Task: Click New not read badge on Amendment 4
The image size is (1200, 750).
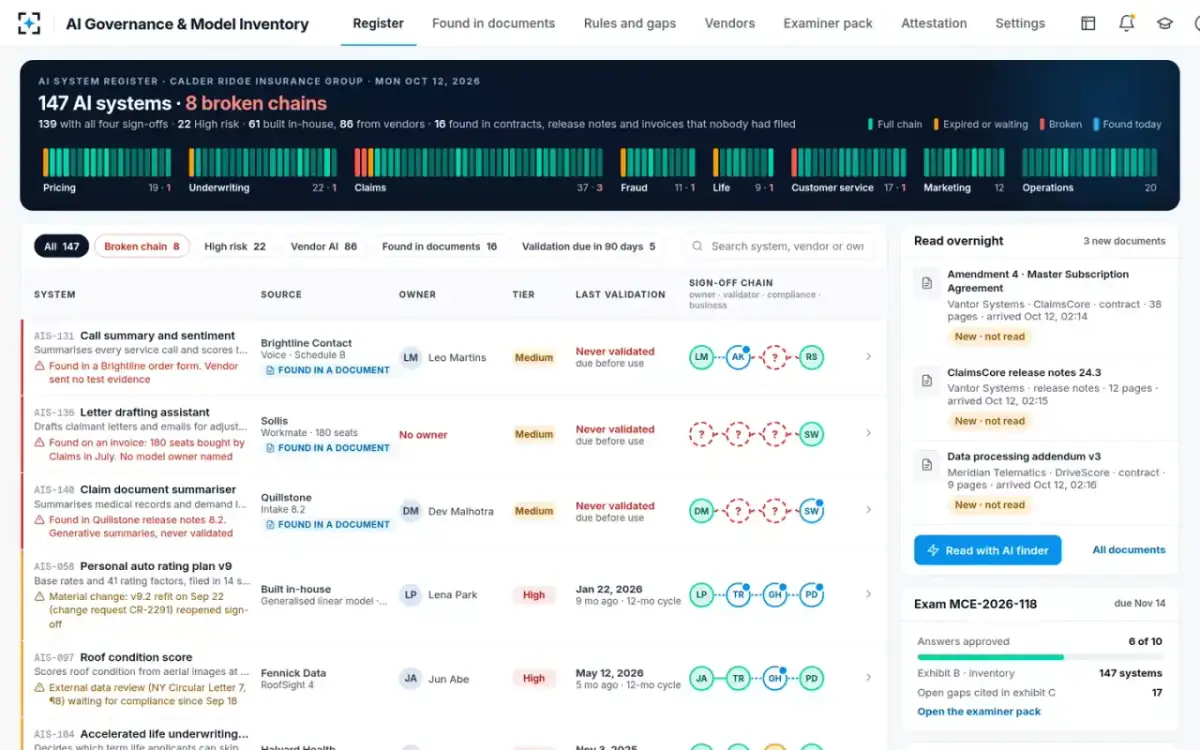Action: [990, 337]
